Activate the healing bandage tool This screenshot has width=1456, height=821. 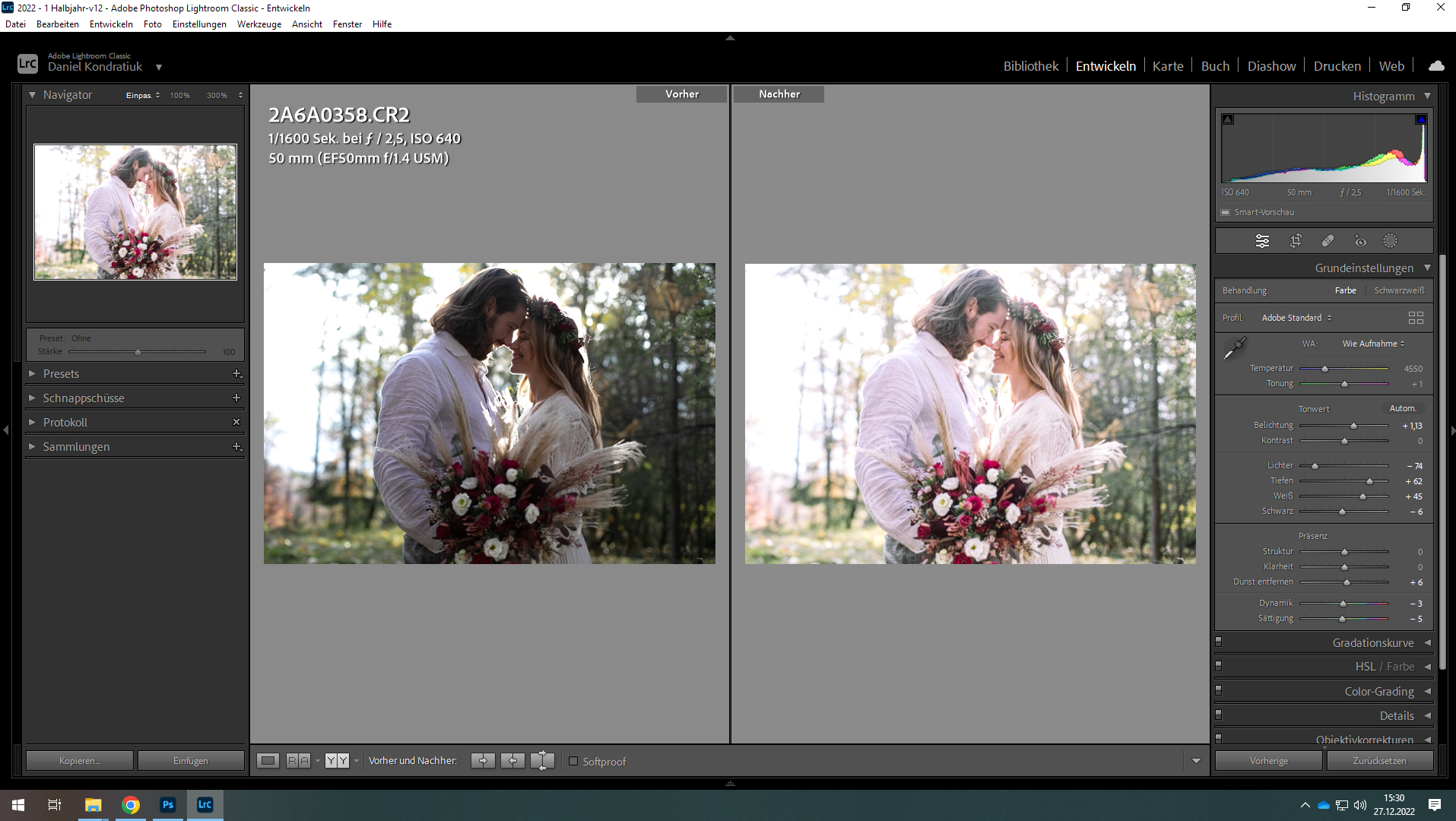[1328, 241]
